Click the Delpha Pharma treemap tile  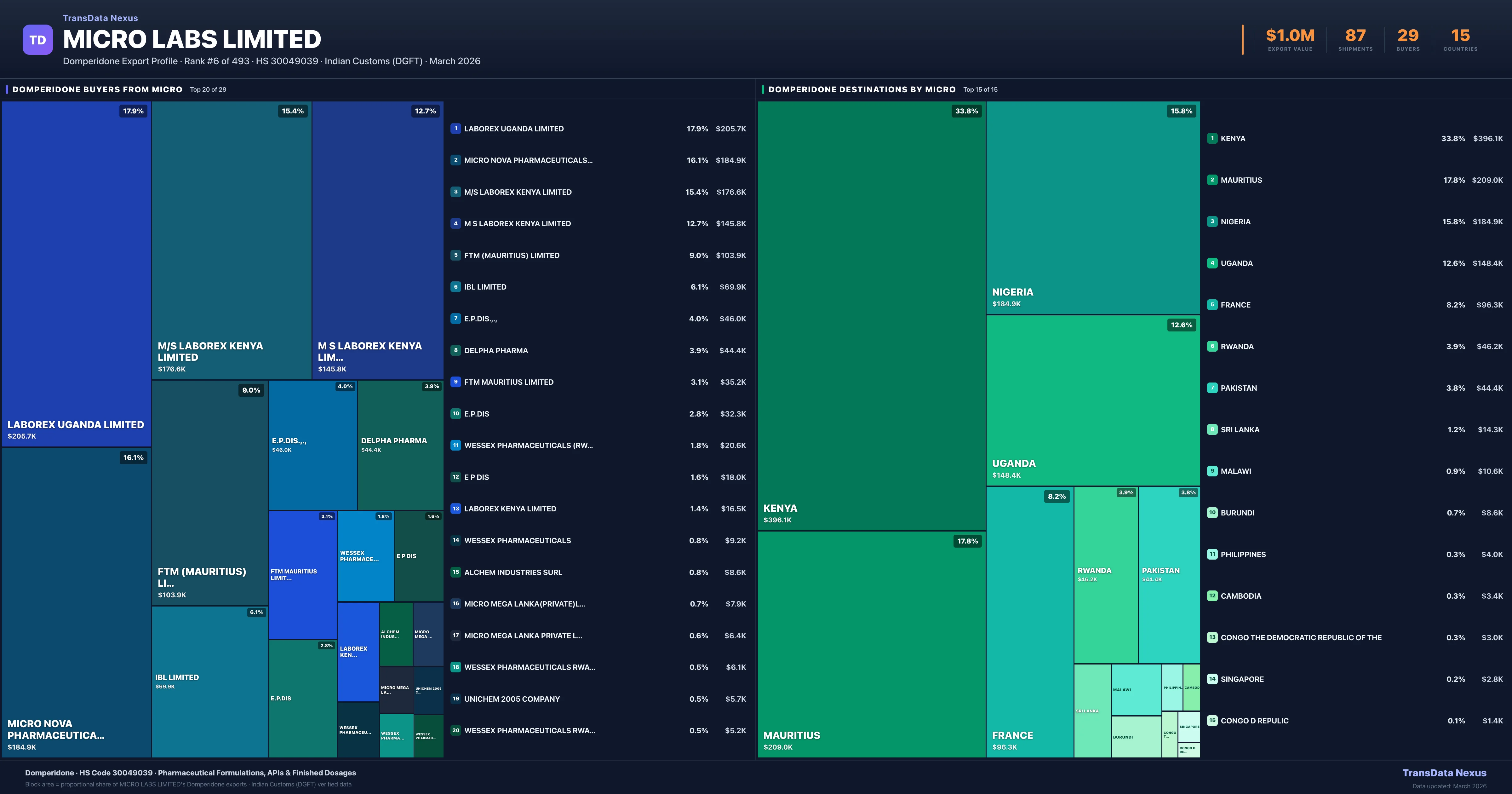click(x=400, y=445)
